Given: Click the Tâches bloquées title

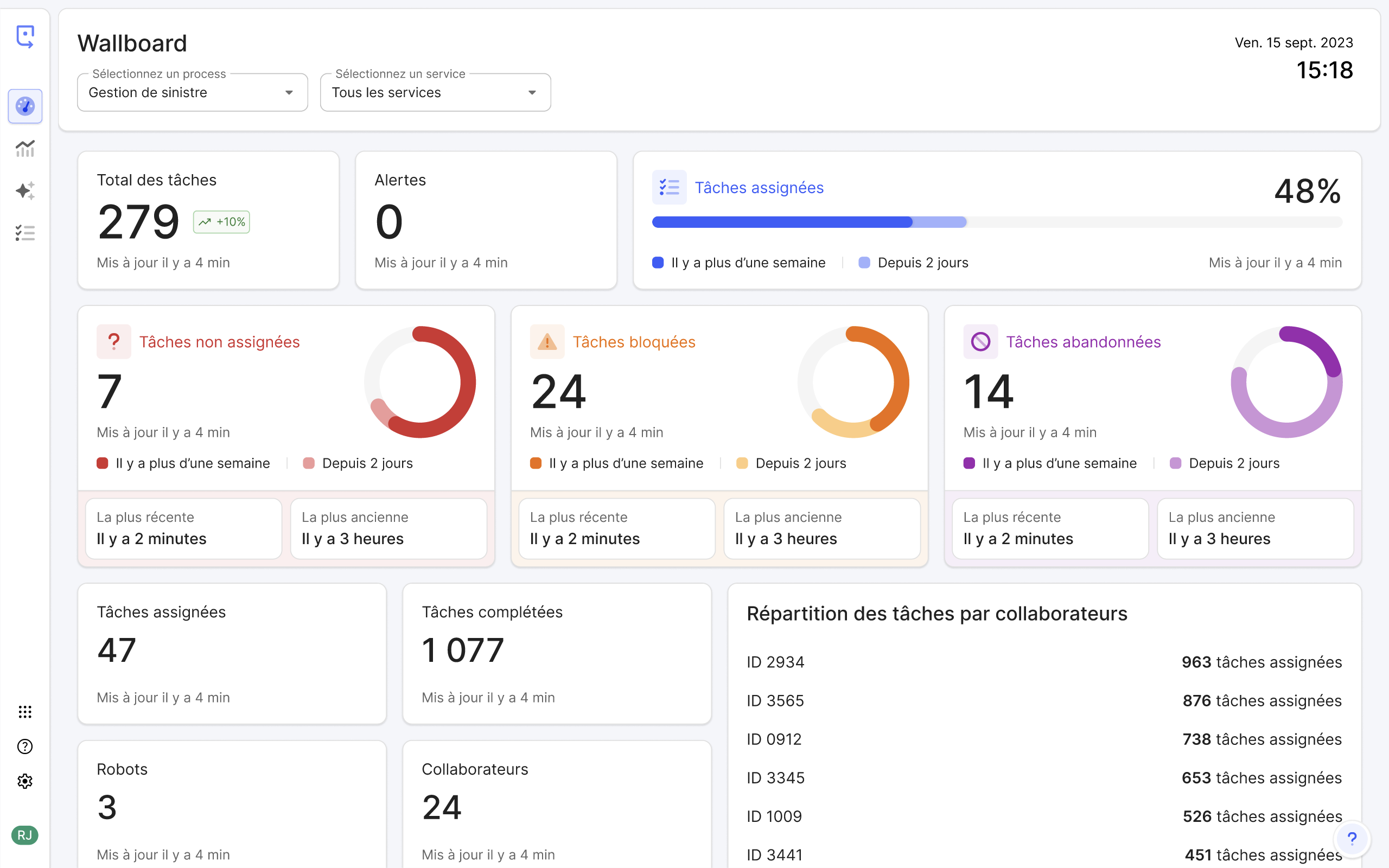Looking at the screenshot, I should pos(634,342).
